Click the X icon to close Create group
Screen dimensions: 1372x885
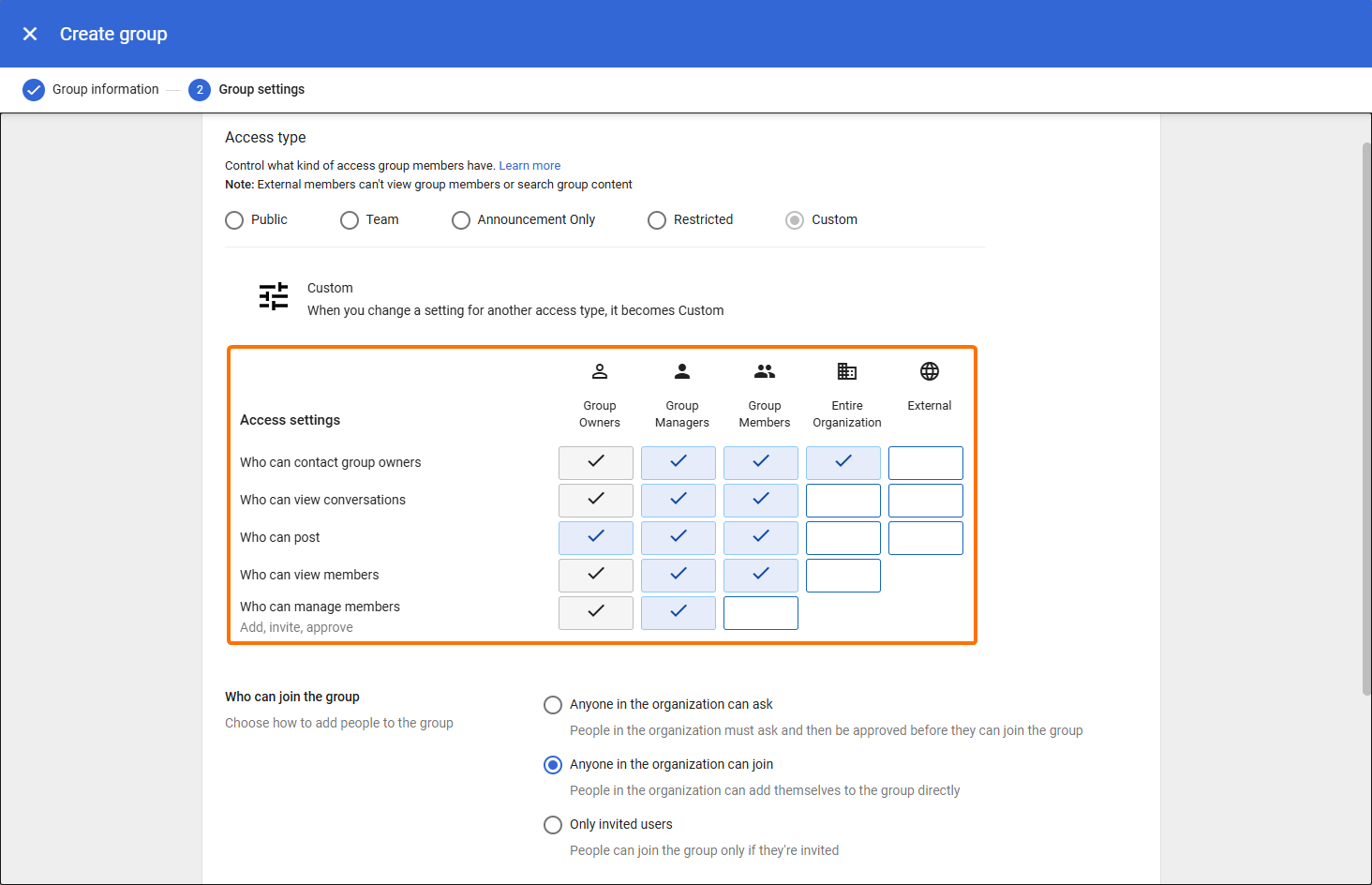[30, 34]
